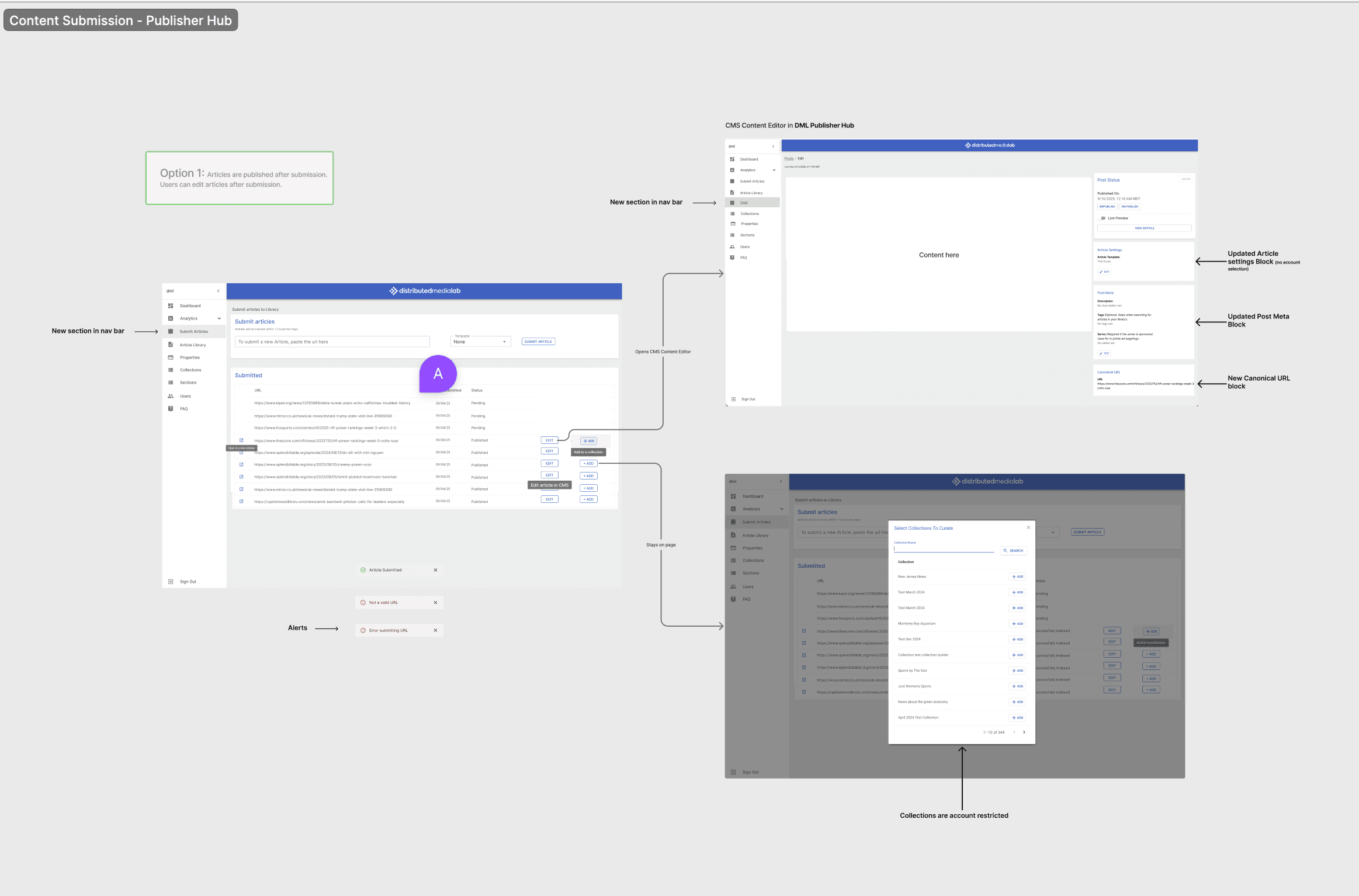Click the Posts breadcrumb link
Image resolution: width=1359 pixels, height=896 pixels.
789,158
